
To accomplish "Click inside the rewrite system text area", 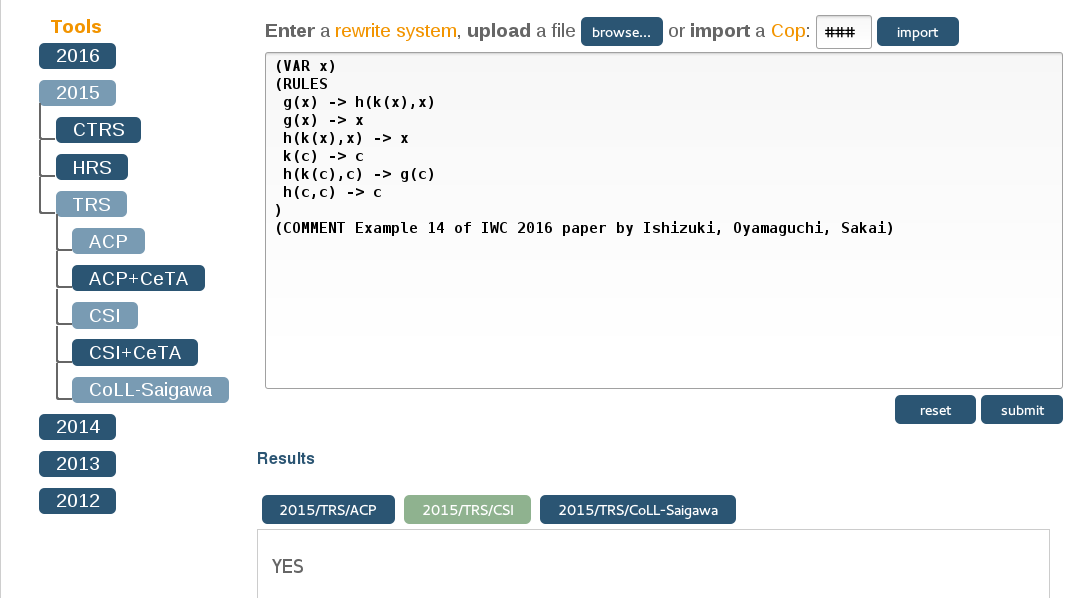I will pyautogui.click(x=663, y=300).
